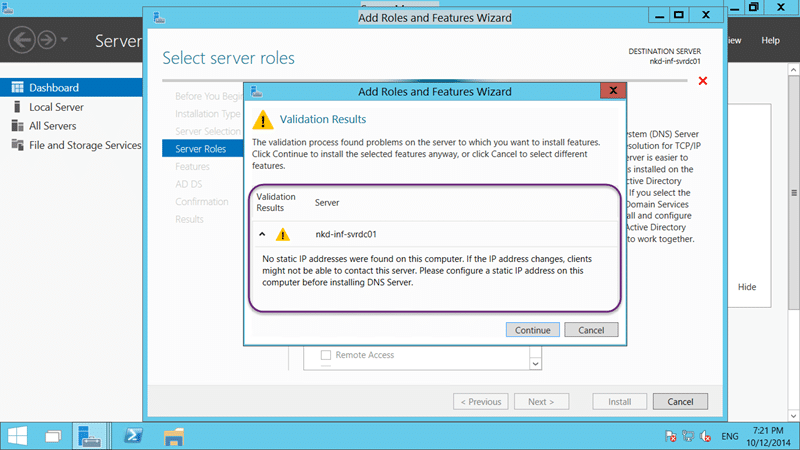
Task: Open Dashboard in Server Manager sidebar
Action: point(71,87)
